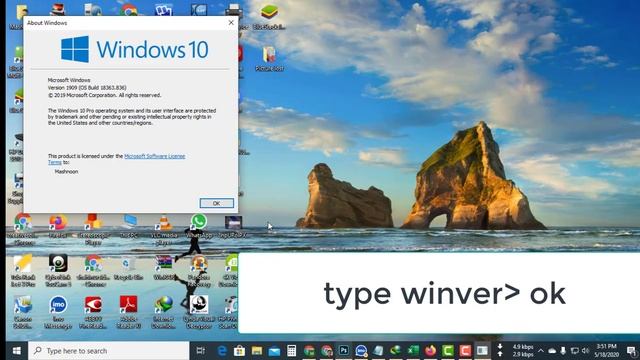The width and height of the screenshot is (640, 360).
Task: Click the licensee name 'Mashnoon'
Action: tap(66, 172)
